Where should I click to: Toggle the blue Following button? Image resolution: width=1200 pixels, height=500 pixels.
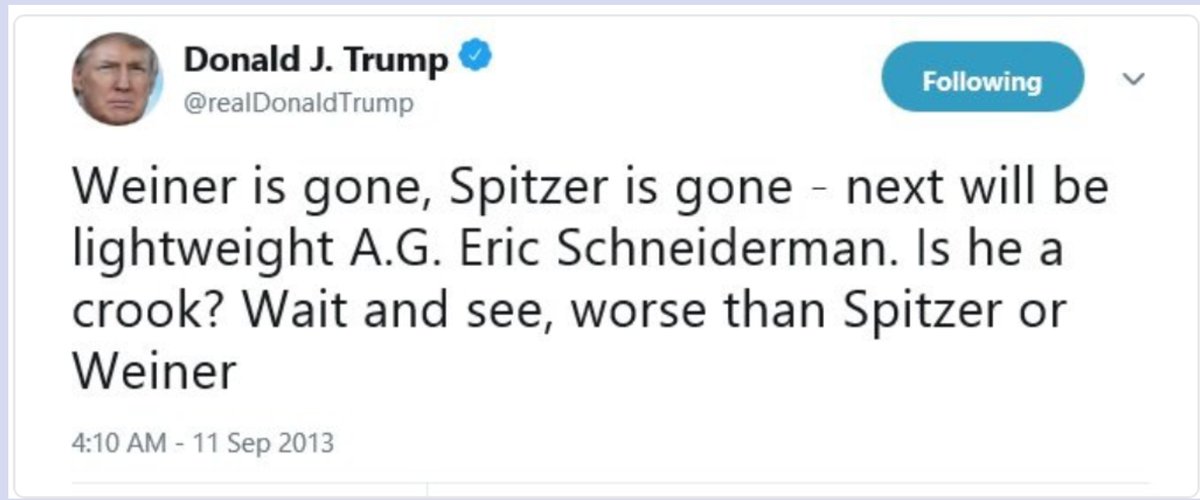(981, 81)
